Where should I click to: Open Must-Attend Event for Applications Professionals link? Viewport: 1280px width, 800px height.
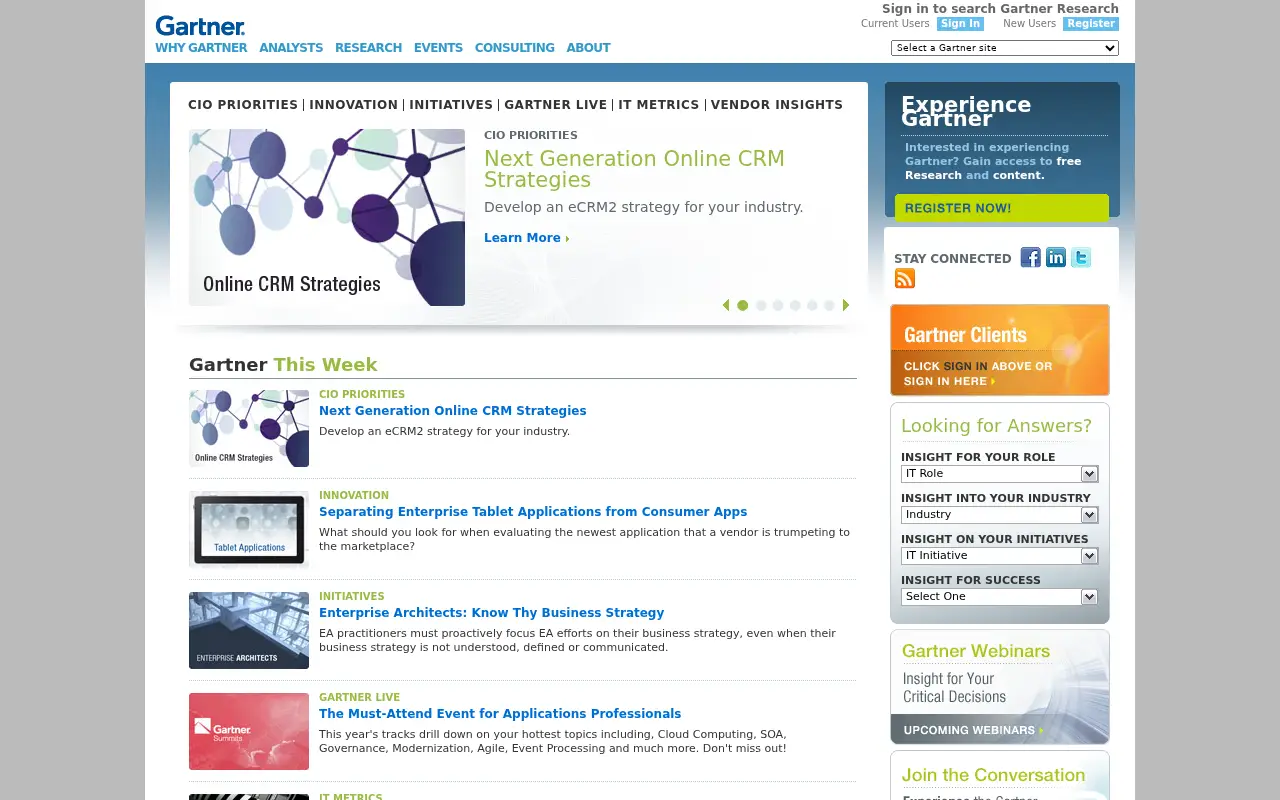point(500,714)
